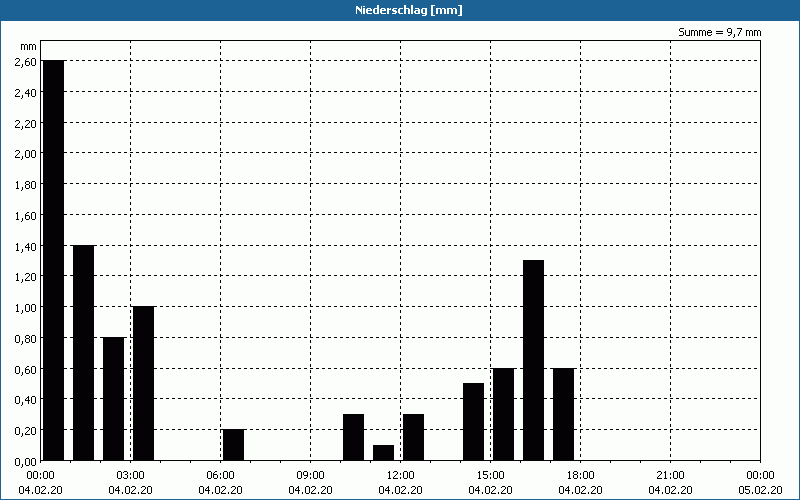
Task: Click the 1,00 y-axis value
Action: point(26,308)
